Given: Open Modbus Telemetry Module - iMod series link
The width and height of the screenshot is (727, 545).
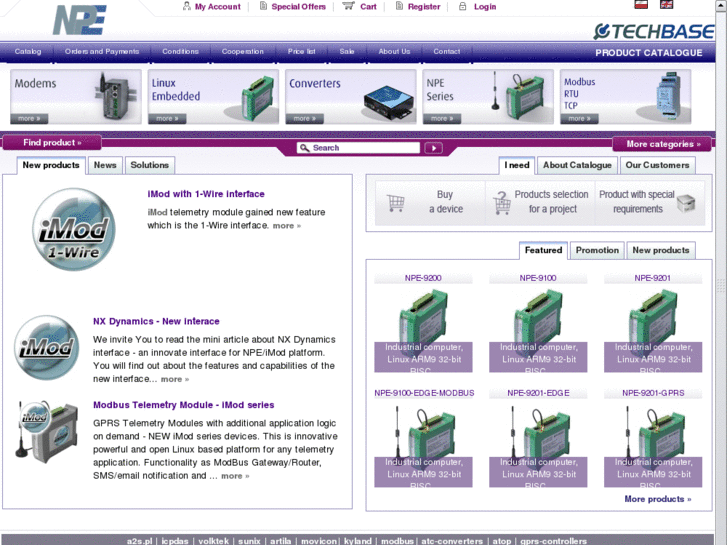Looking at the screenshot, I should click(184, 405).
